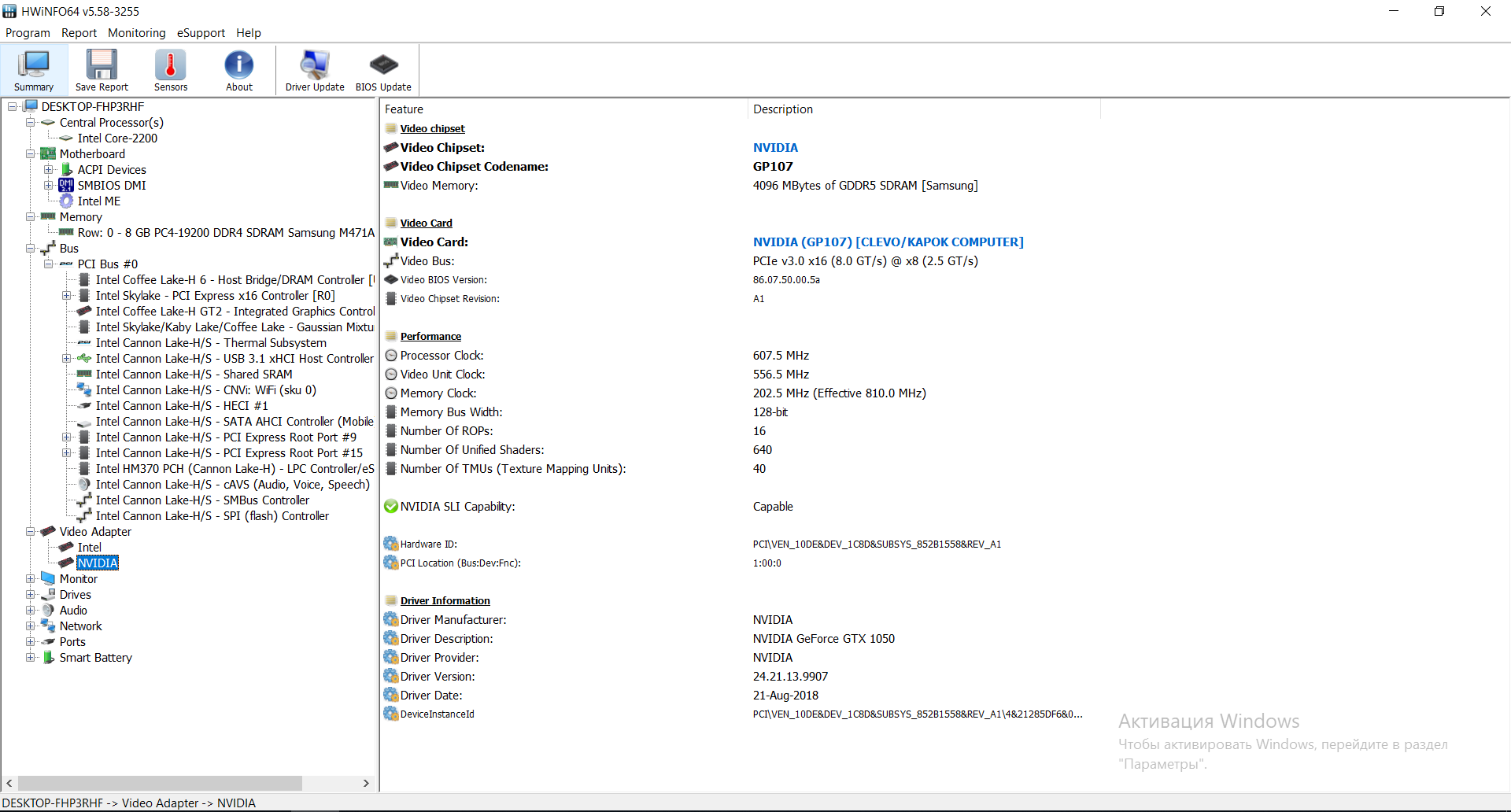Open the Monitoring menu
The height and width of the screenshot is (812, 1511).
click(137, 33)
